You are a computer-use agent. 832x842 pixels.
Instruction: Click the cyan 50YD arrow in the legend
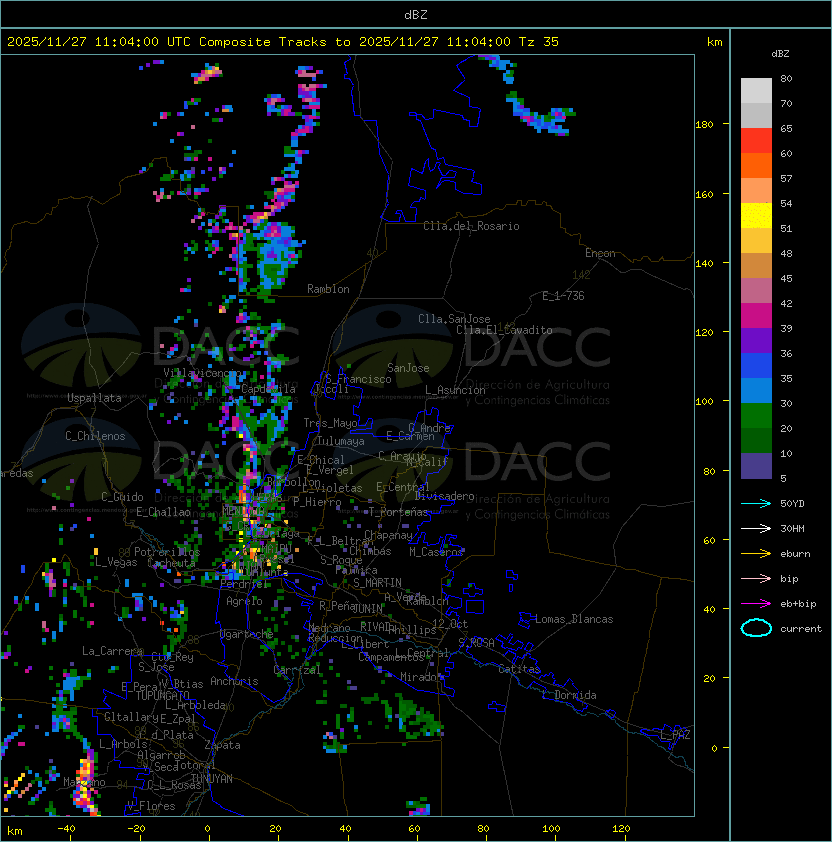tap(756, 504)
